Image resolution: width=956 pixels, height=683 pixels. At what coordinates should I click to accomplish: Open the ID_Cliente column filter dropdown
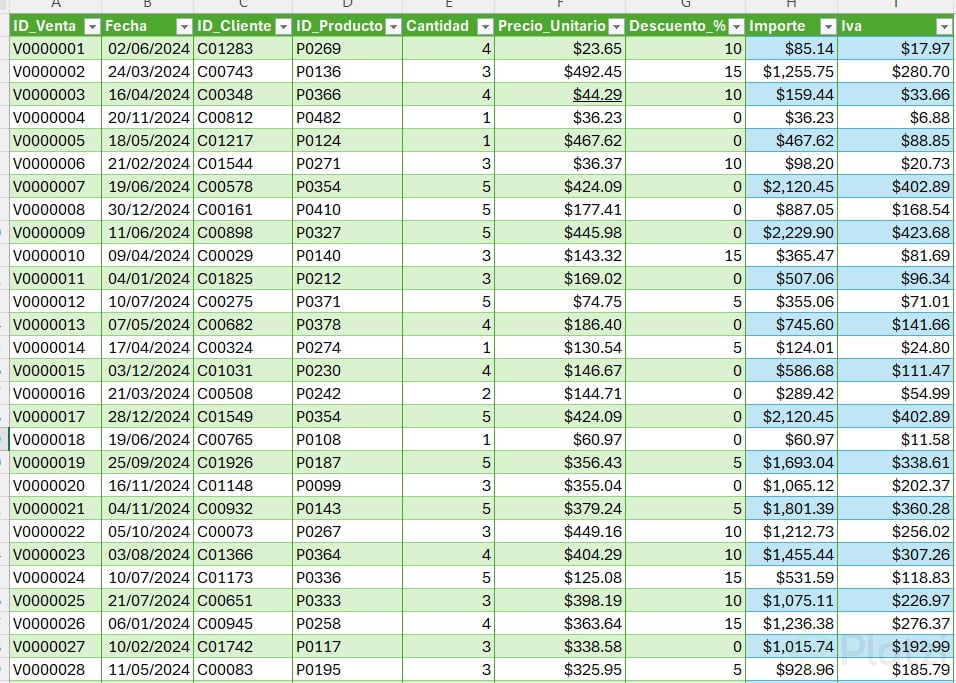284,26
